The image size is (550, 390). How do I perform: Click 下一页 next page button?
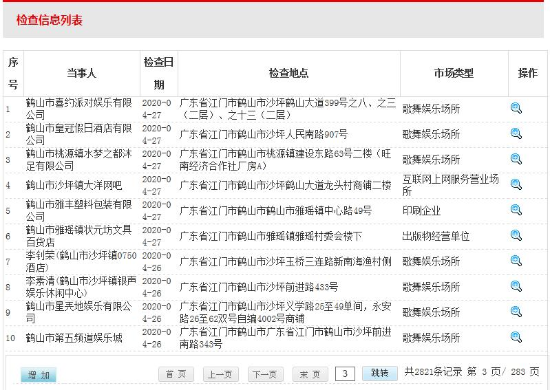tap(265, 374)
